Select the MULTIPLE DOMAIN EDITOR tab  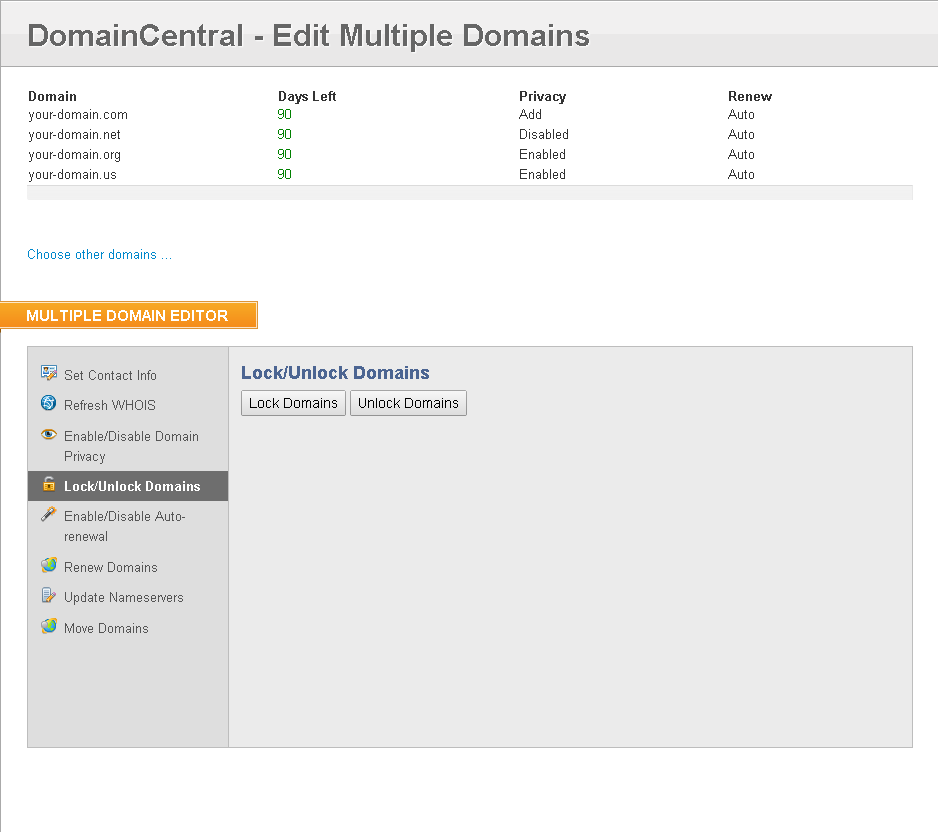pos(129,315)
